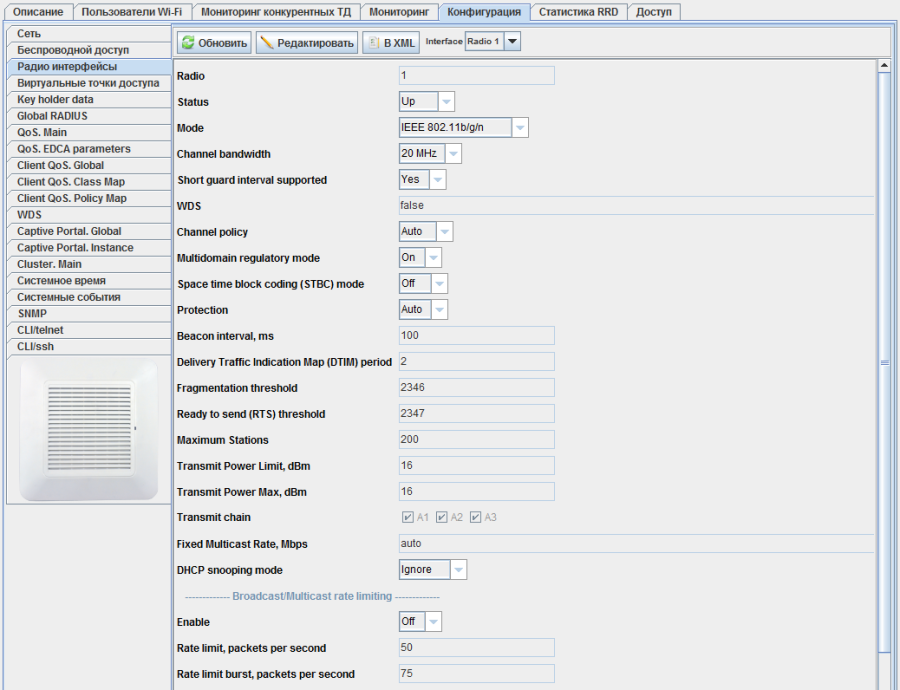Select Радио интерфейсы in the sidebar
Screen dimensions: 900x690
pos(89,67)
